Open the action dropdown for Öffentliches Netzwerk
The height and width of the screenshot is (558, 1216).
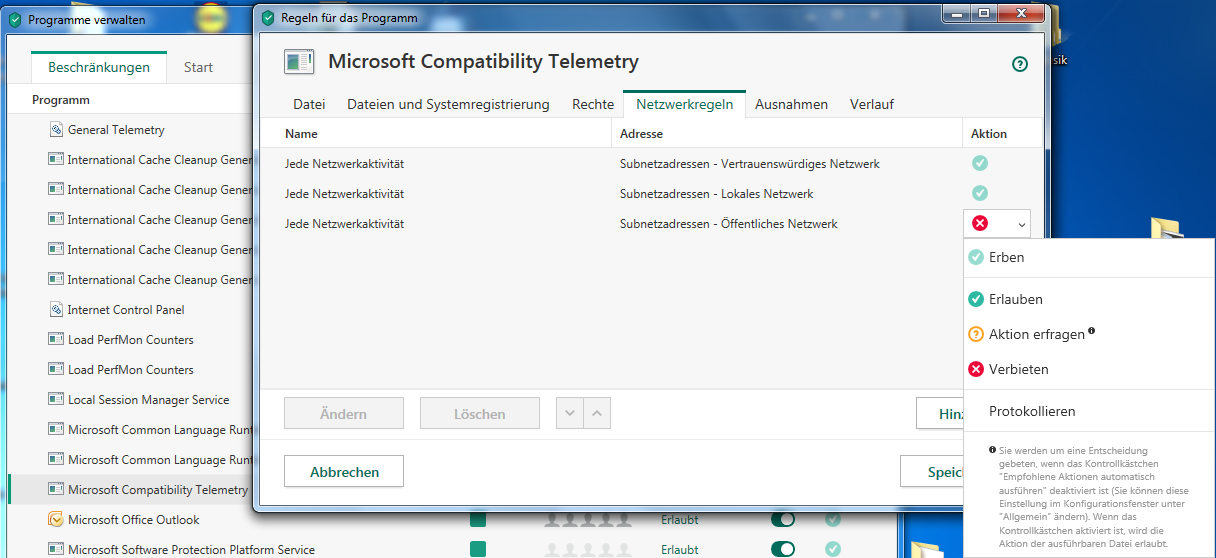pyautogui.click(x=997, y=224)
